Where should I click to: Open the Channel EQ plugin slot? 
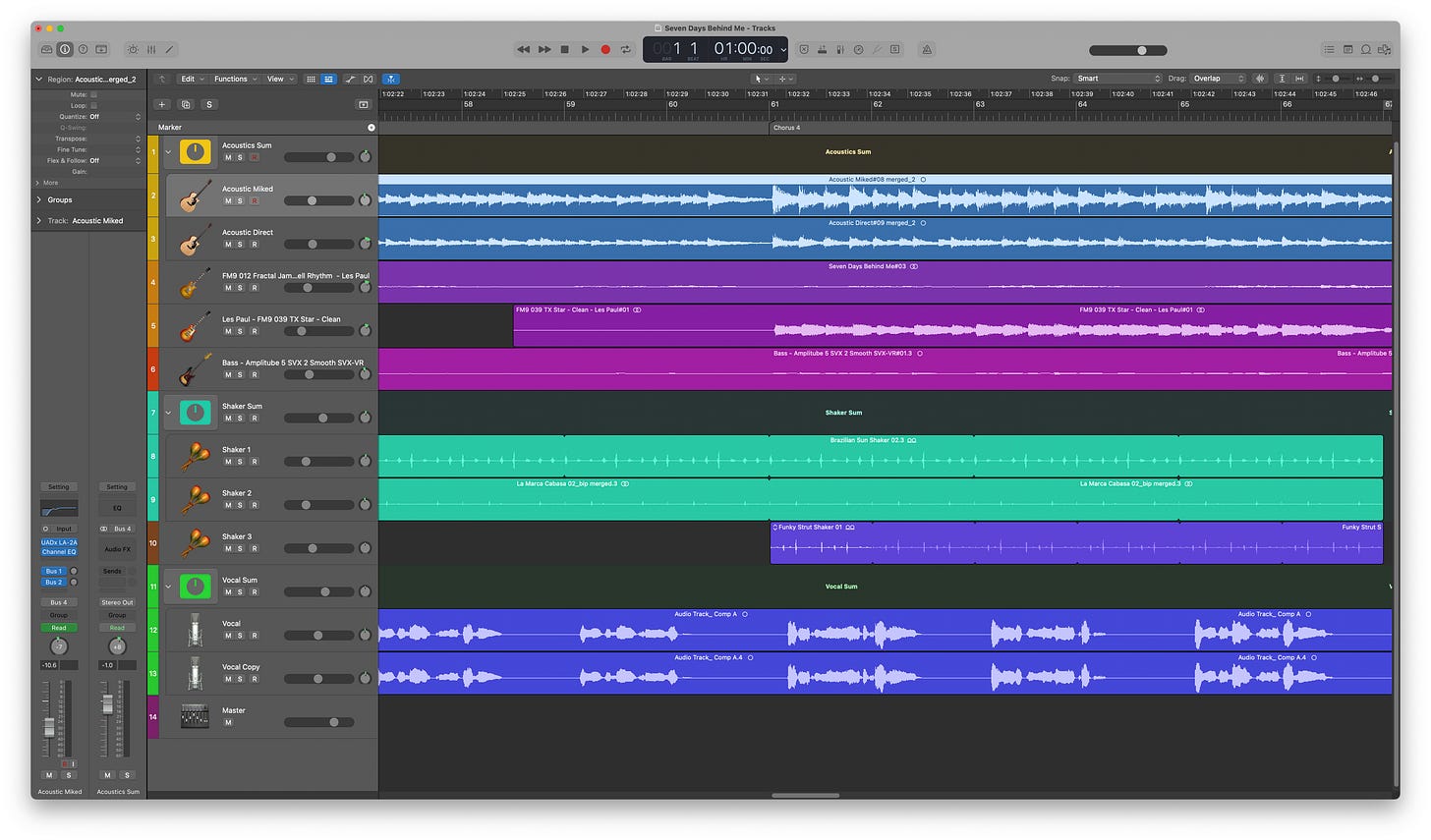(x=59, y=551)
